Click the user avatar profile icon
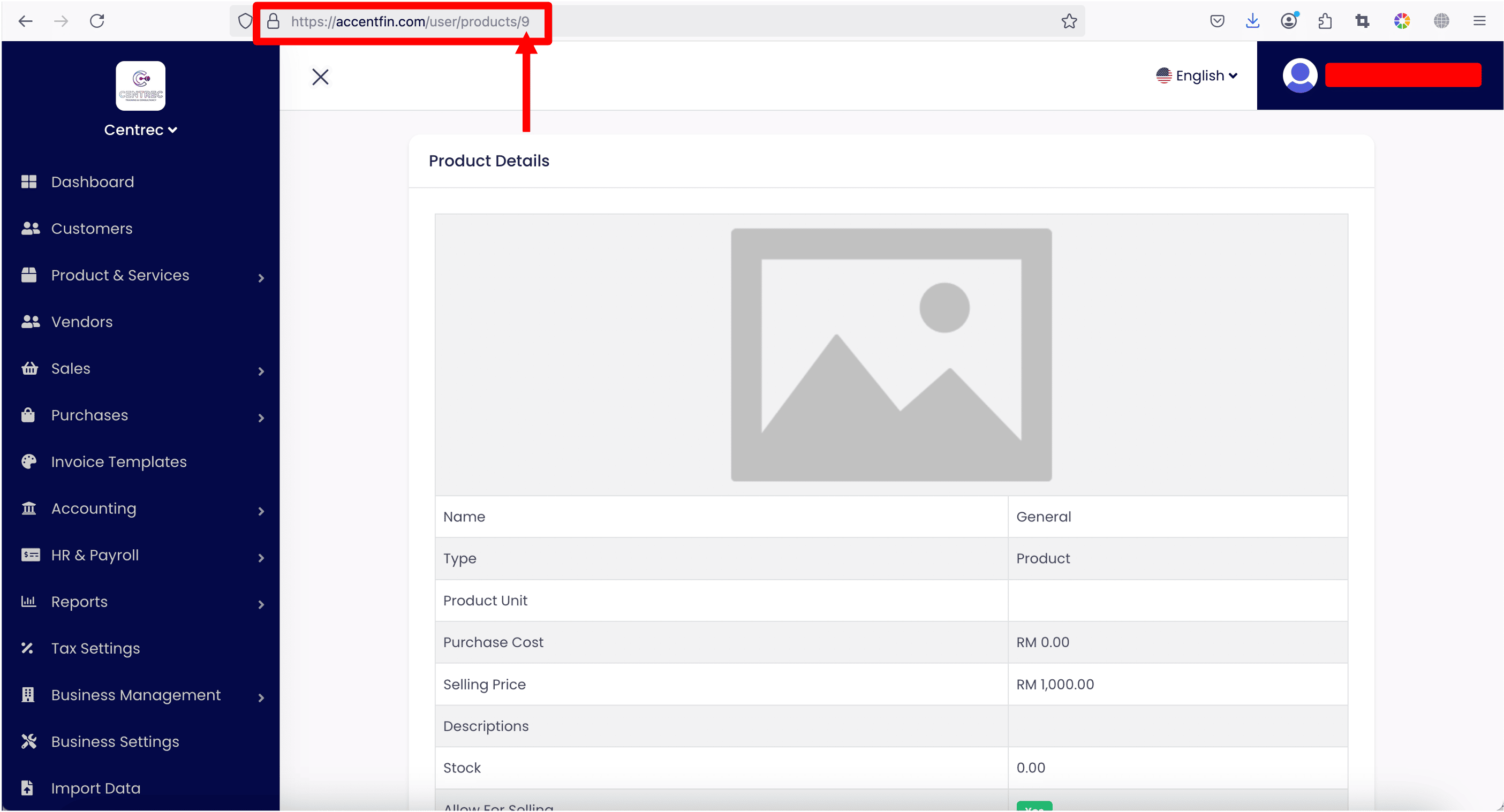The width and height of the screenshot is (1504, 812). coord(1299,75)
